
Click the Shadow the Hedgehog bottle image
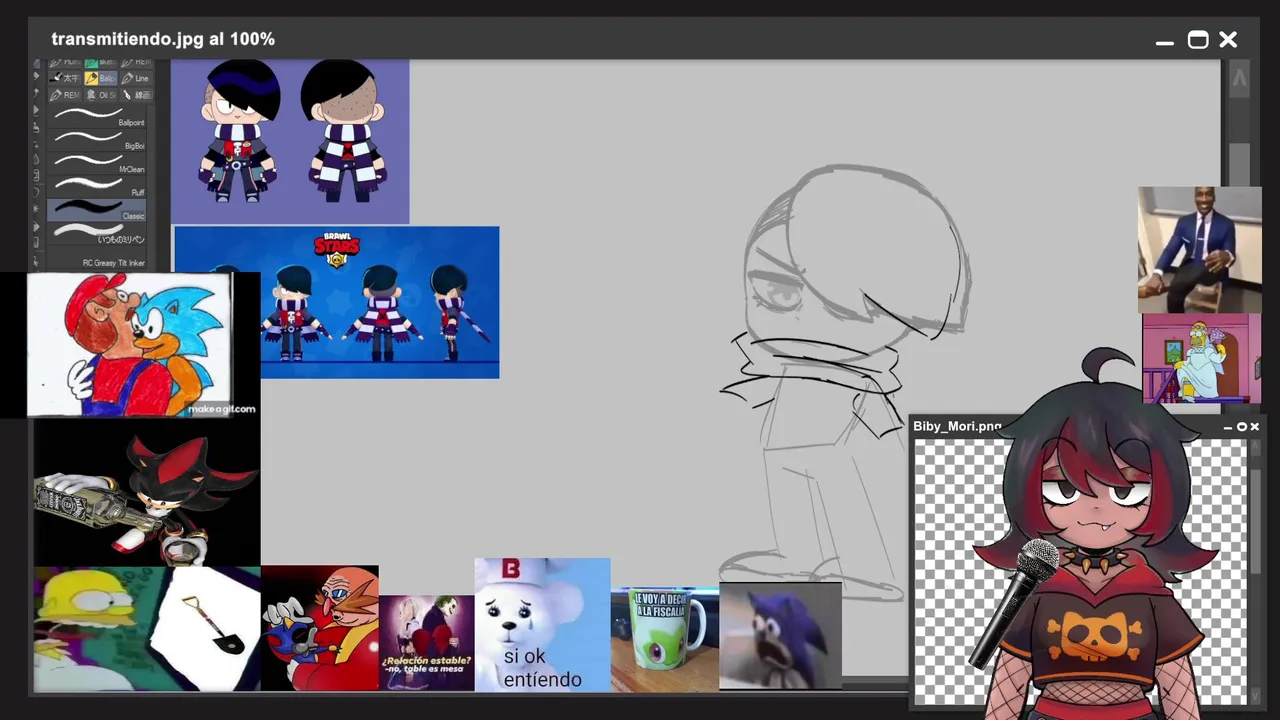[x=147, y=493]
